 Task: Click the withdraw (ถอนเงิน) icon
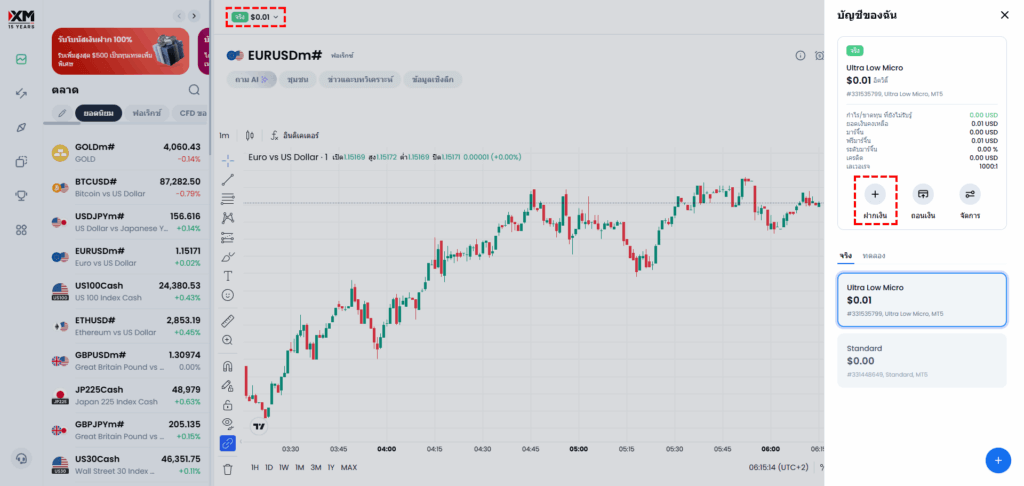[x=922, y=195]
